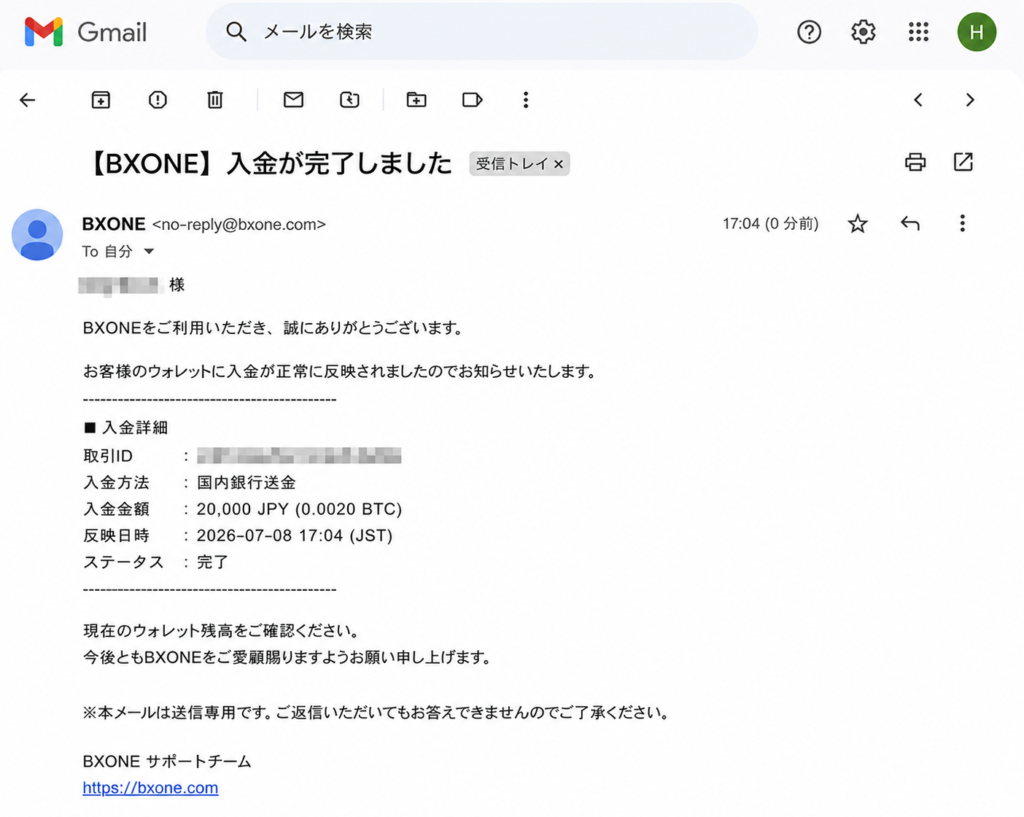Focus the メールを検索 search field
The image size is (1024, 817).
482,31
